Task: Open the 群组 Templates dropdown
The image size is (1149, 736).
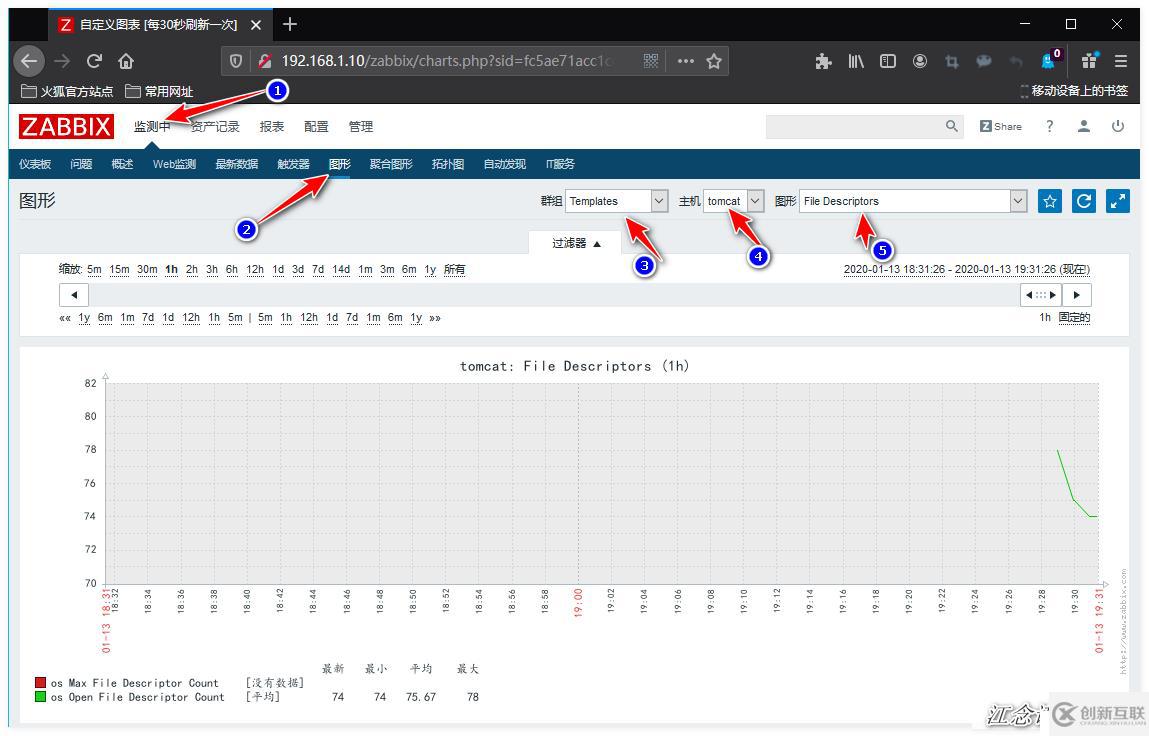Action: click(x=616, y=201)
